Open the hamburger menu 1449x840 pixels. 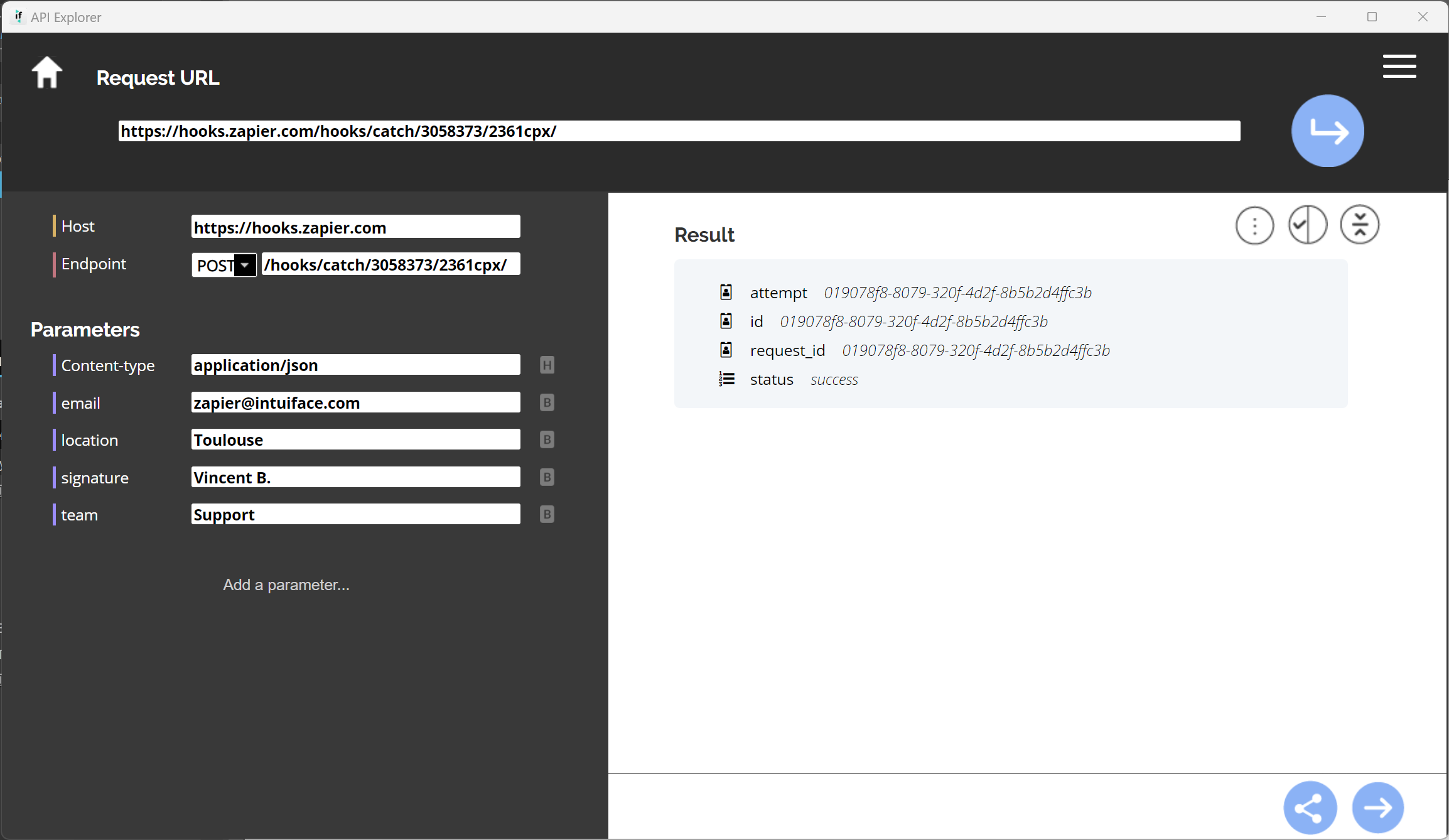coord(1399,66)
